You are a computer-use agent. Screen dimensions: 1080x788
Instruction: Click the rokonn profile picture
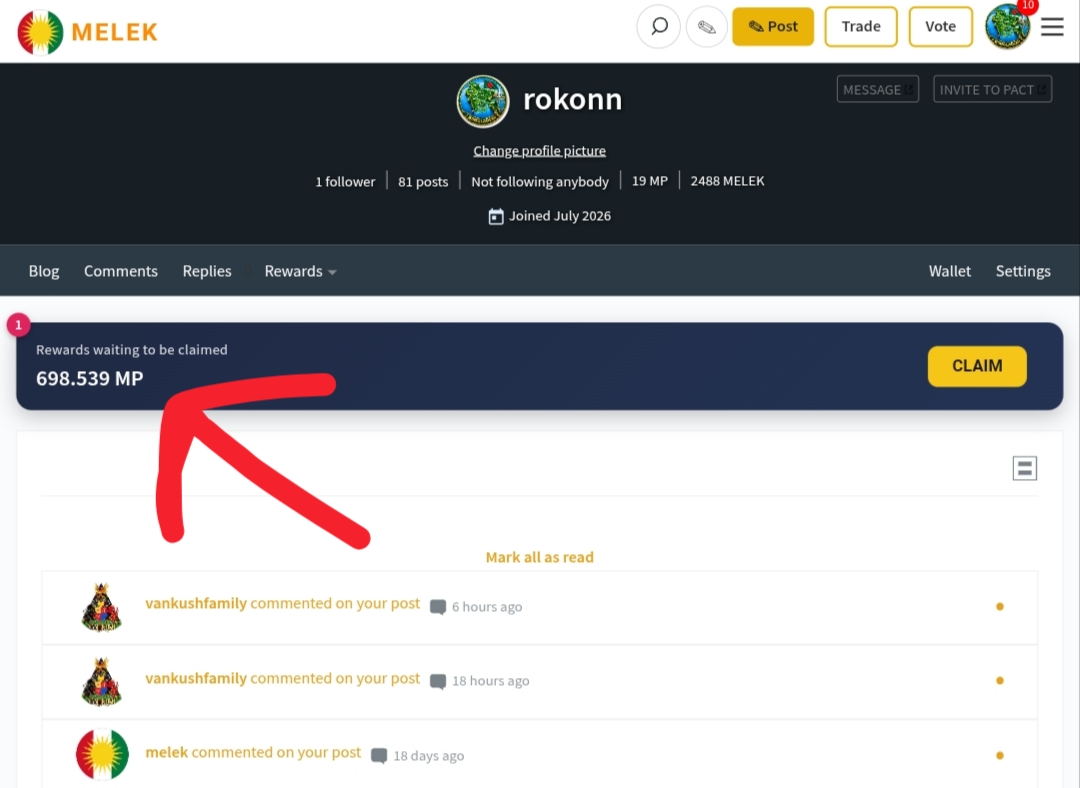point(483,101)
